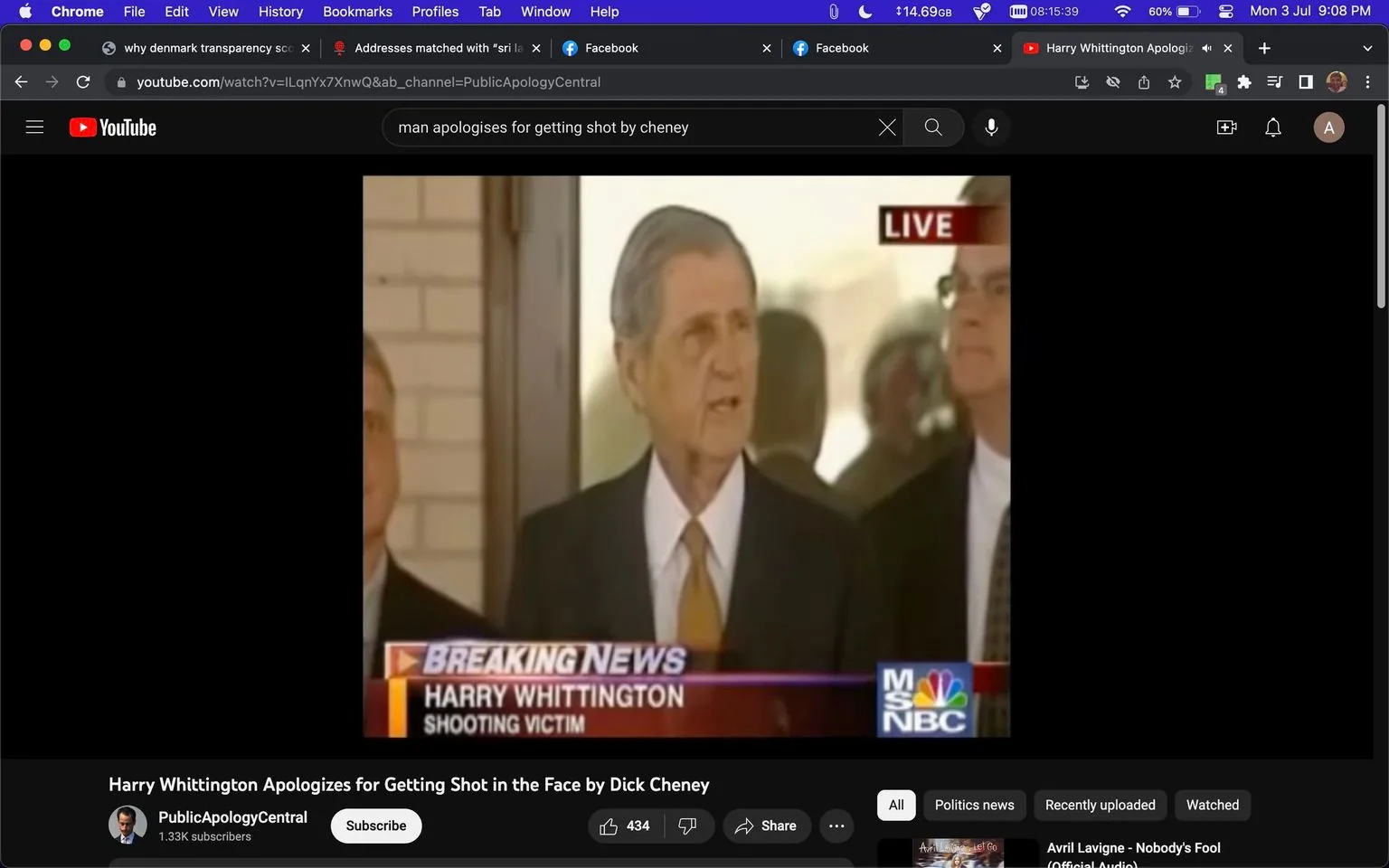Viewport: 1389px width, 868px height.
Task: Select the Watched filter chip
Action: pos(1212,805)
